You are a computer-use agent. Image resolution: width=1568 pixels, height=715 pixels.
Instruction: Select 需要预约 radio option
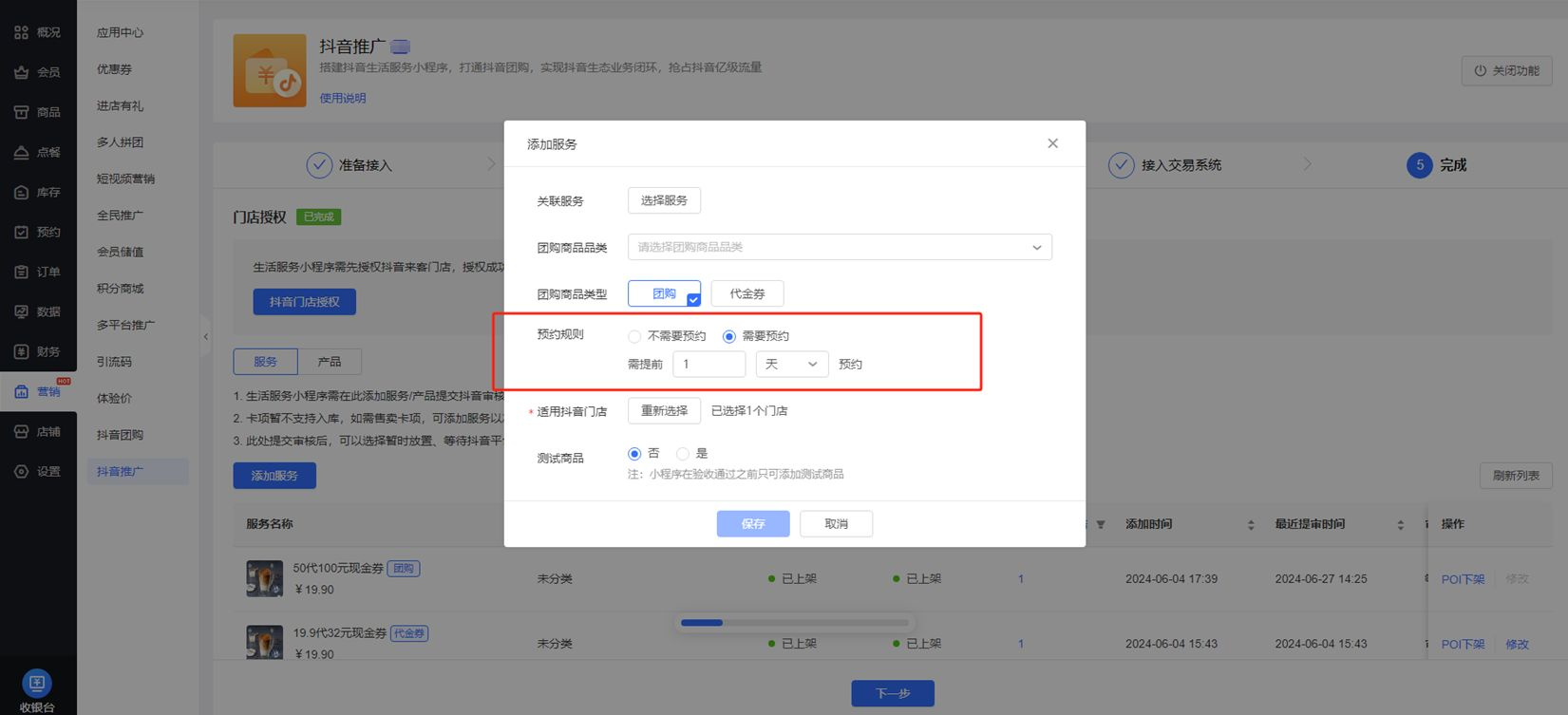(729, 336)
